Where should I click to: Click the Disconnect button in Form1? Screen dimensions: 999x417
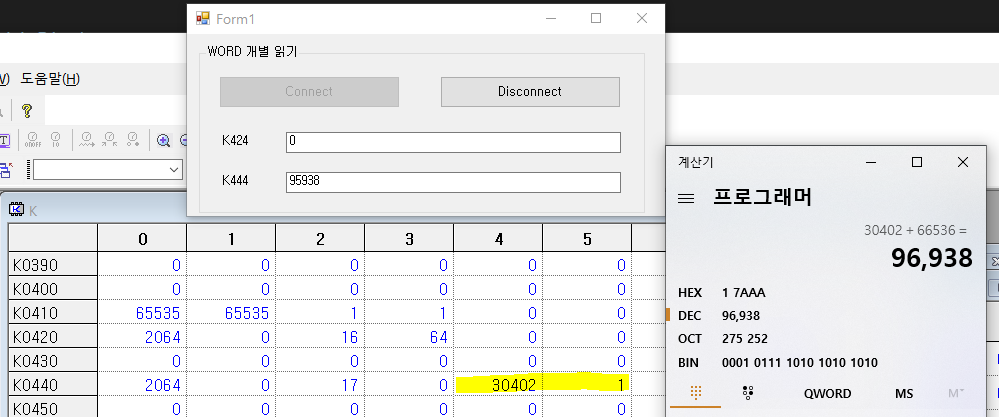[x=530, y=92]
